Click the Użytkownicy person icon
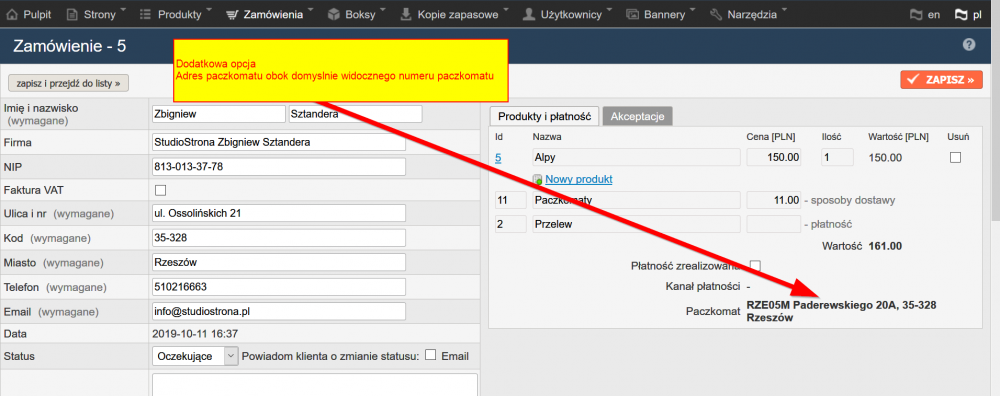This screenshot has width=1000, height=396. pos(528,13)
